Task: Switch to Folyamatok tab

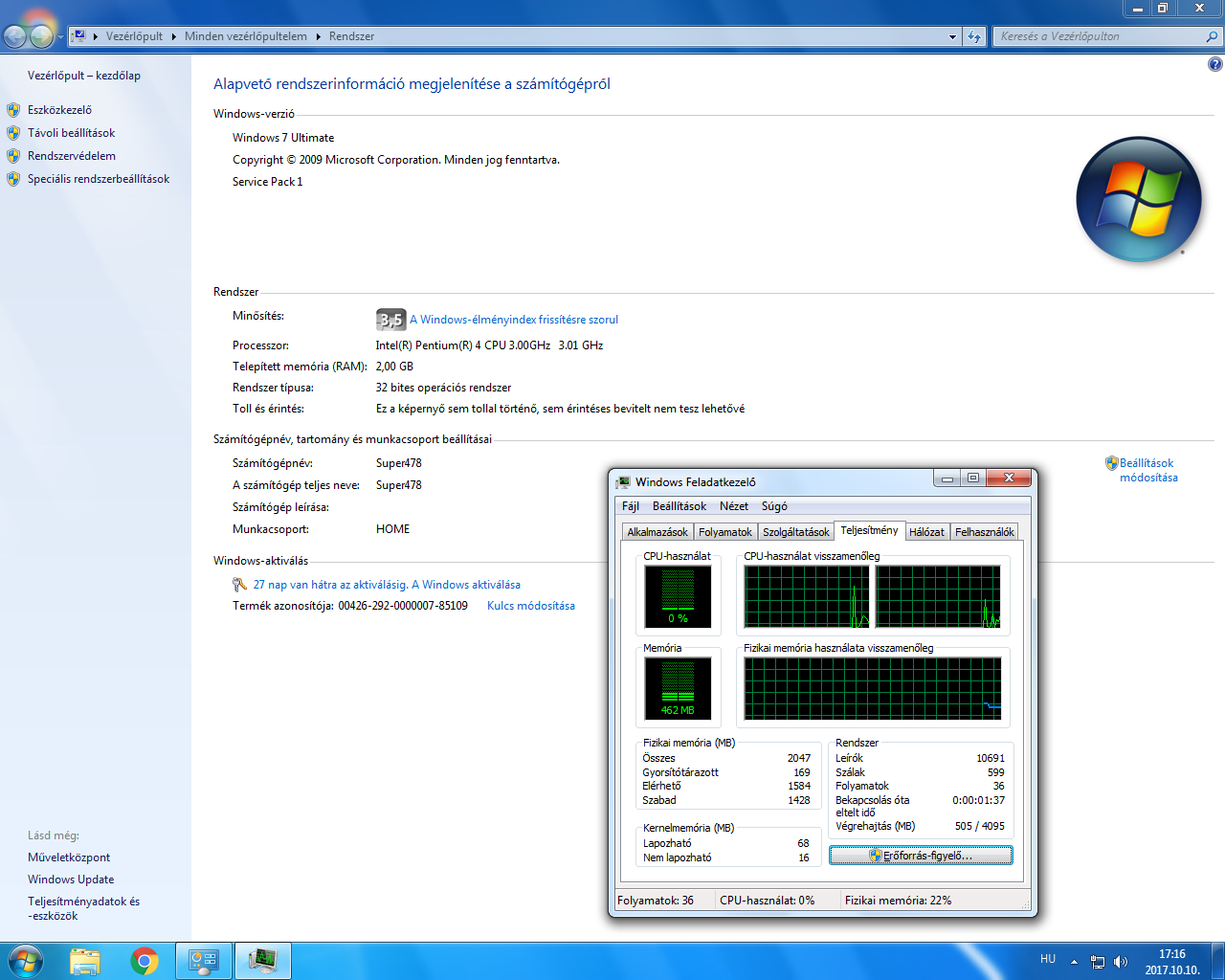Action: (725, 532)
